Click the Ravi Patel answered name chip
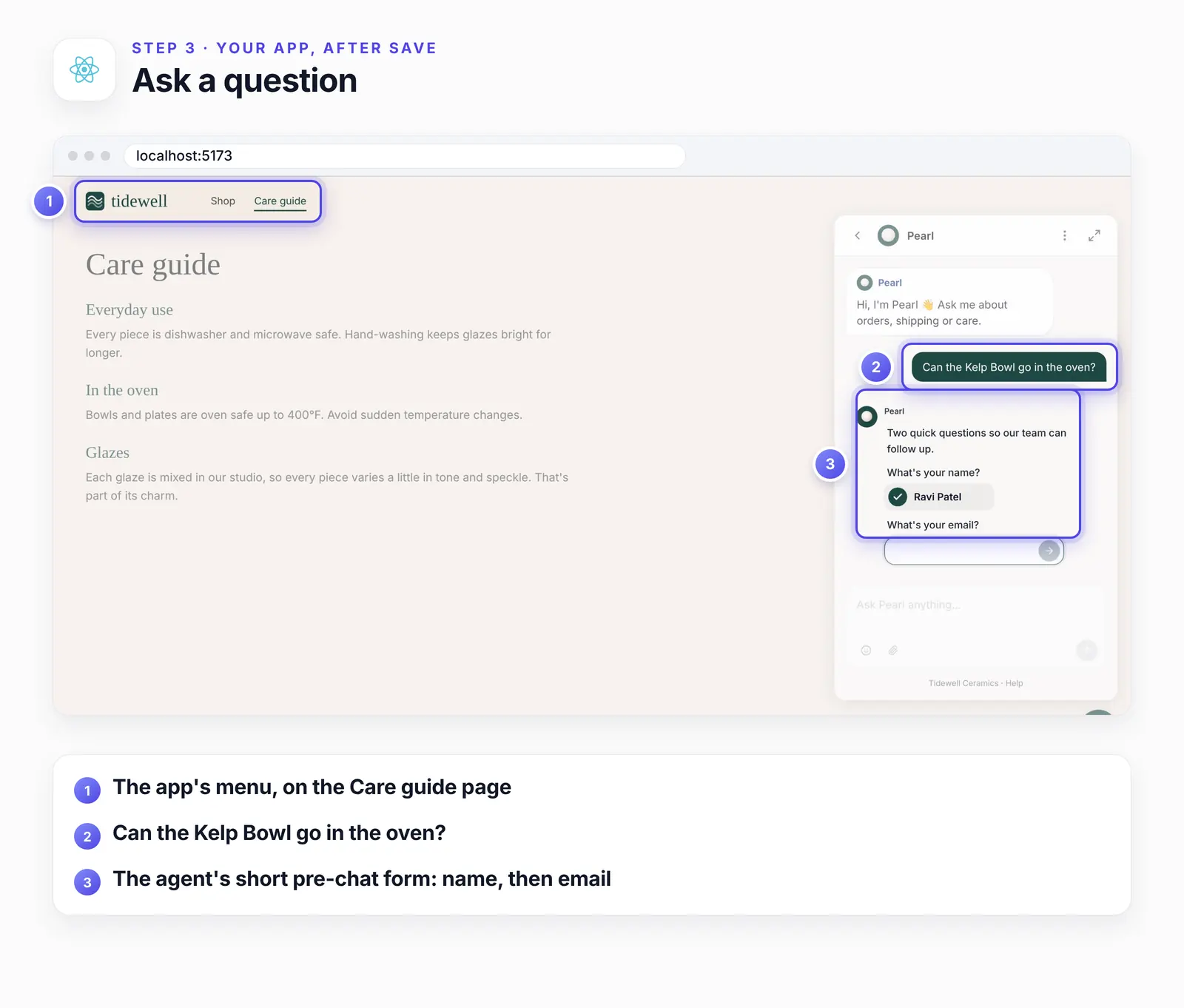Screen dimensions: 1184x1008 pos(939,497)
